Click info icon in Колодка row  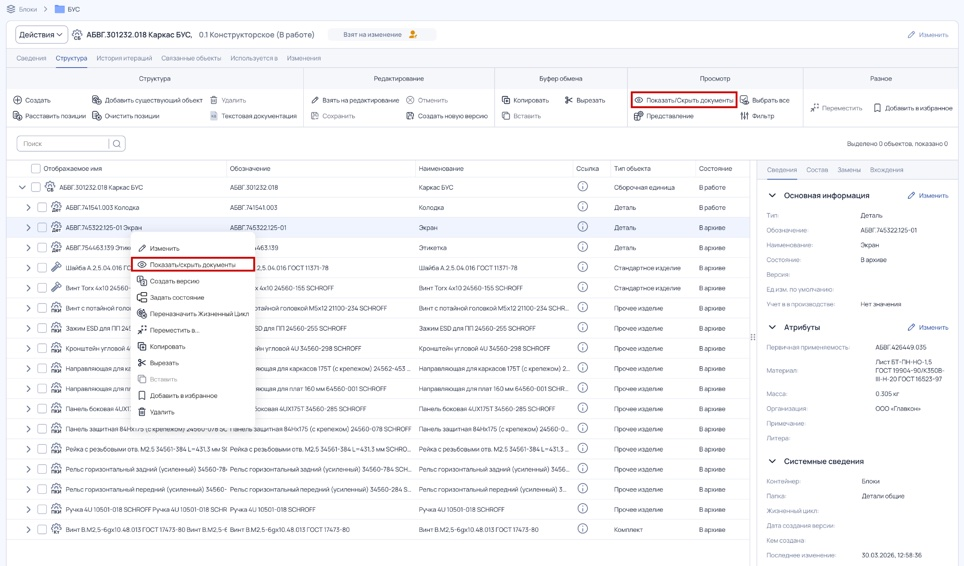[582, 207]
